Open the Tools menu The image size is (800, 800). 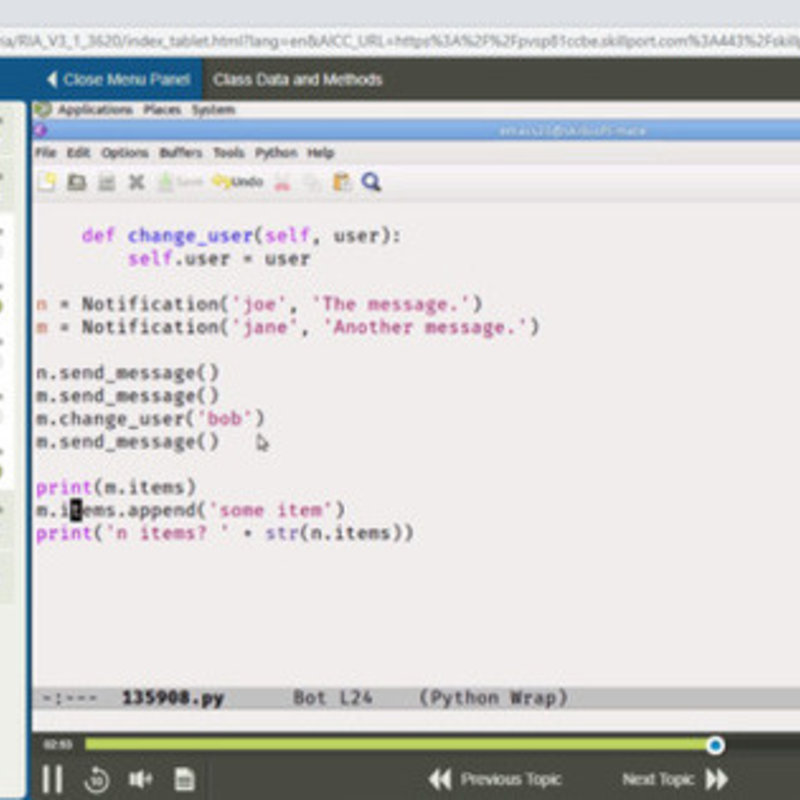(x=229, y=153)
